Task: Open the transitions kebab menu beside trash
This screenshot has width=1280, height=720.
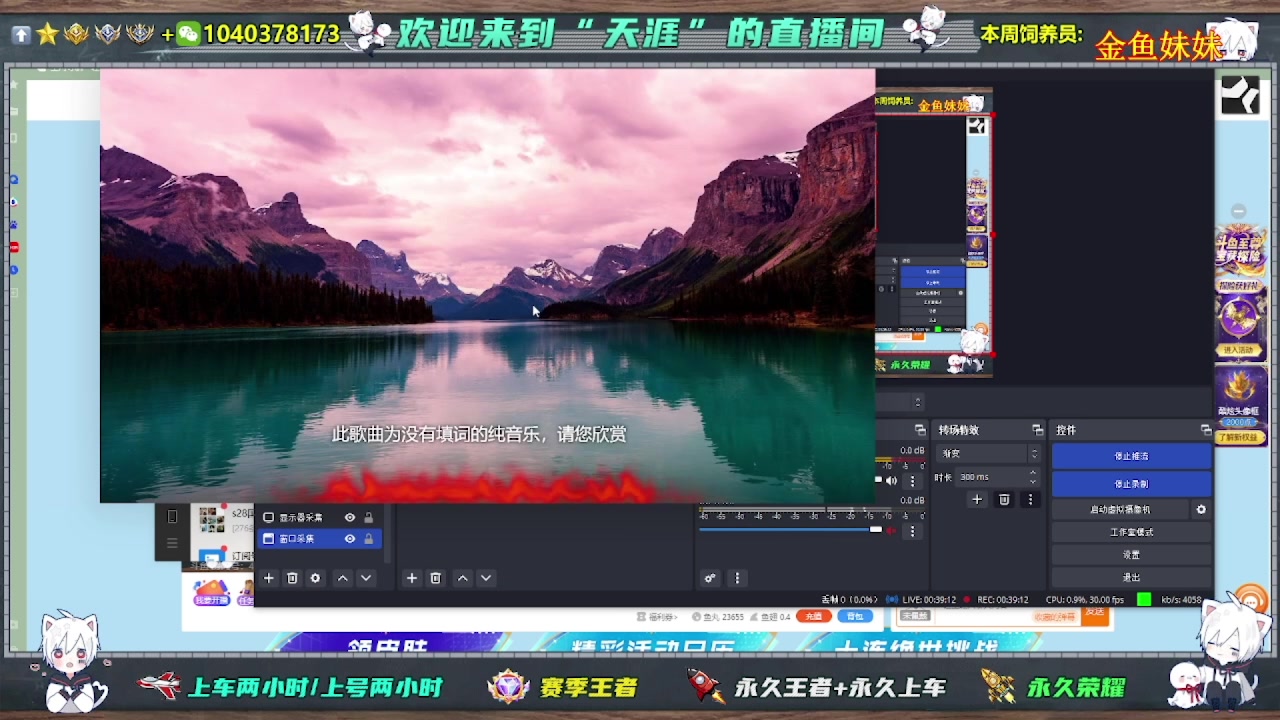Action: tap(1030, 500)
